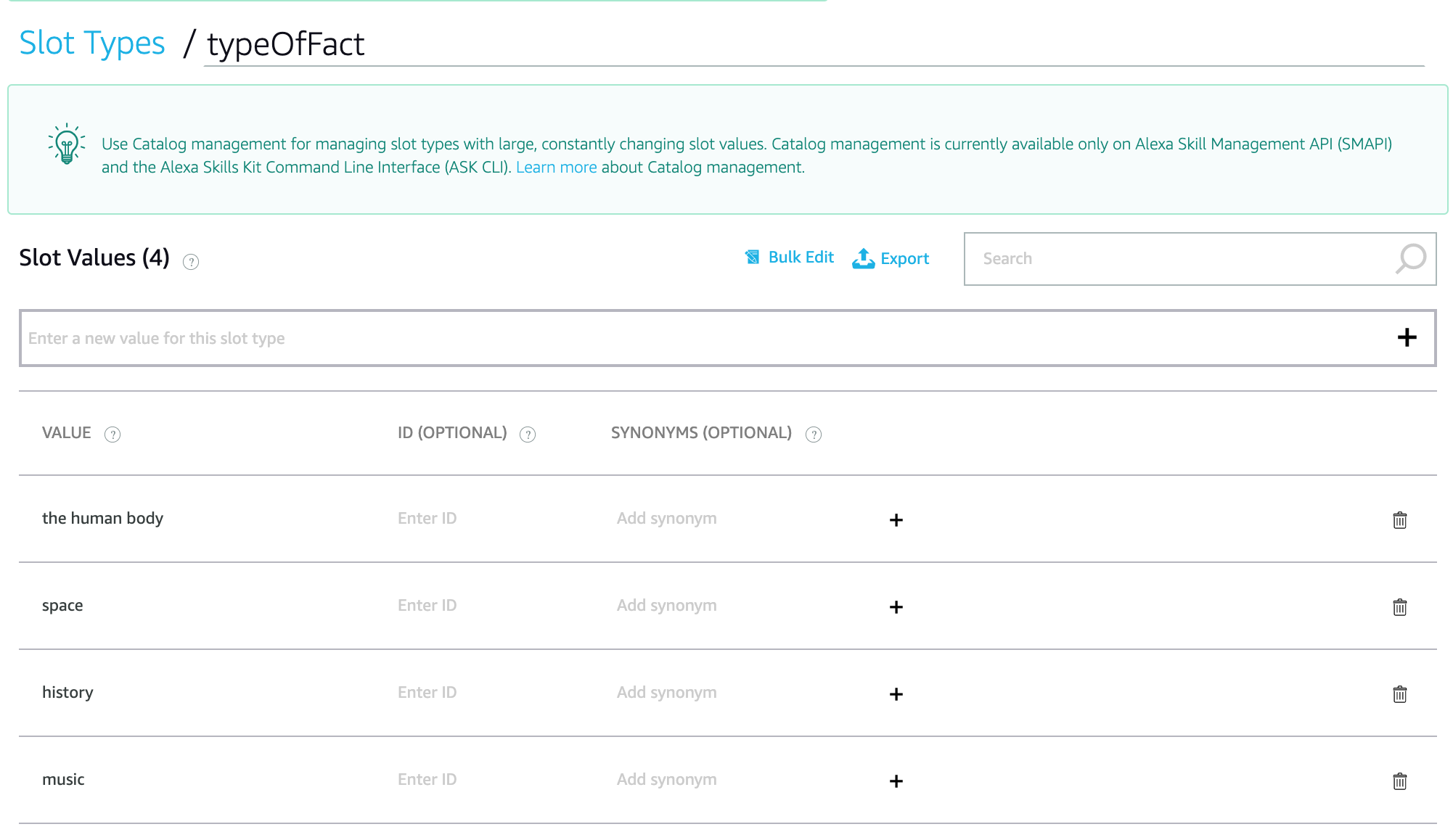This screenshot has height=840, width=1453.
Task: Delete the 'history' slot value
Action: (1399, 694)
